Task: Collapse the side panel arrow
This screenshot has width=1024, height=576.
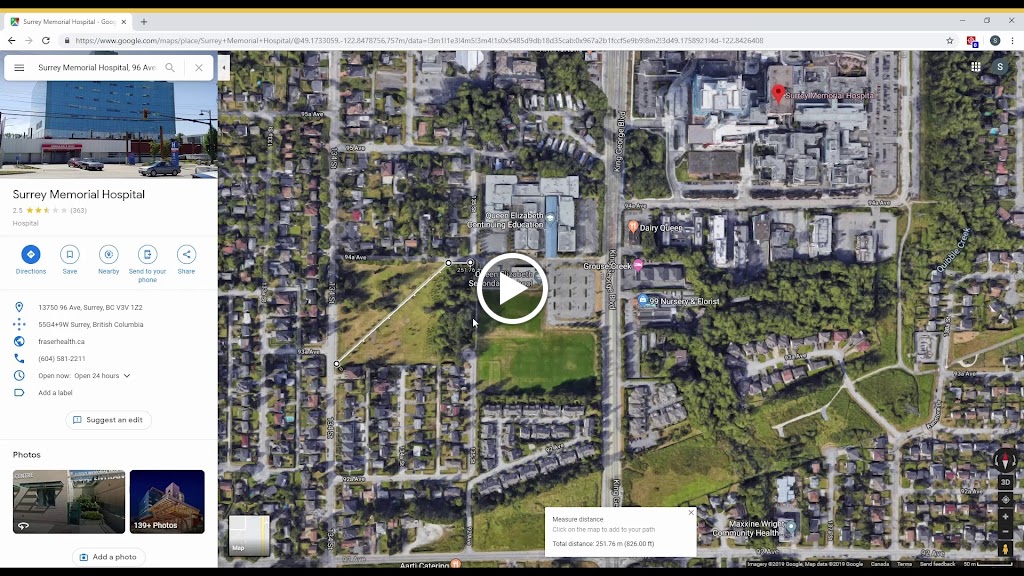Action: click(x=223, y=67)
